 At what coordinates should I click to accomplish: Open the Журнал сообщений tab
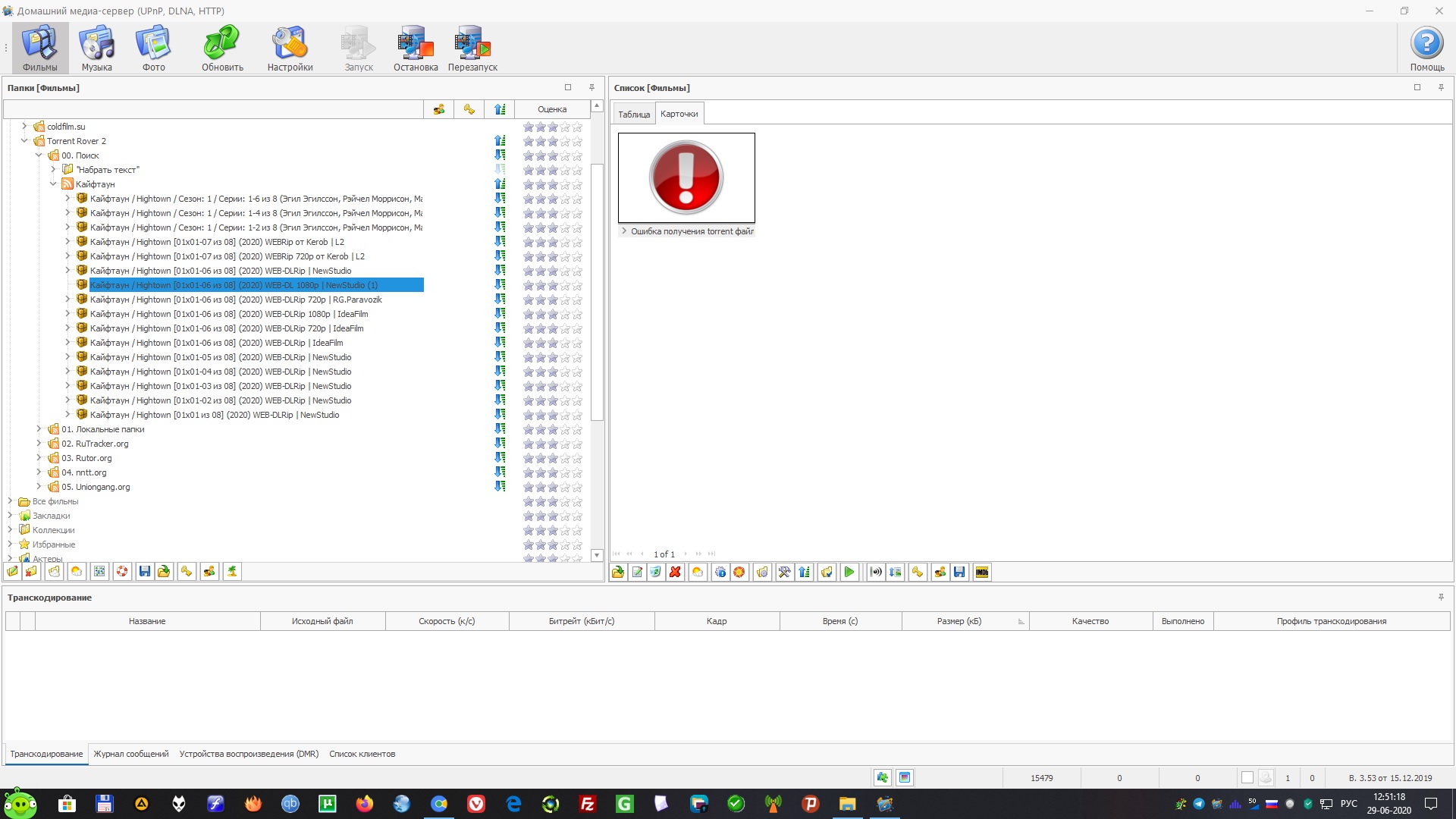tap(131, 755)
